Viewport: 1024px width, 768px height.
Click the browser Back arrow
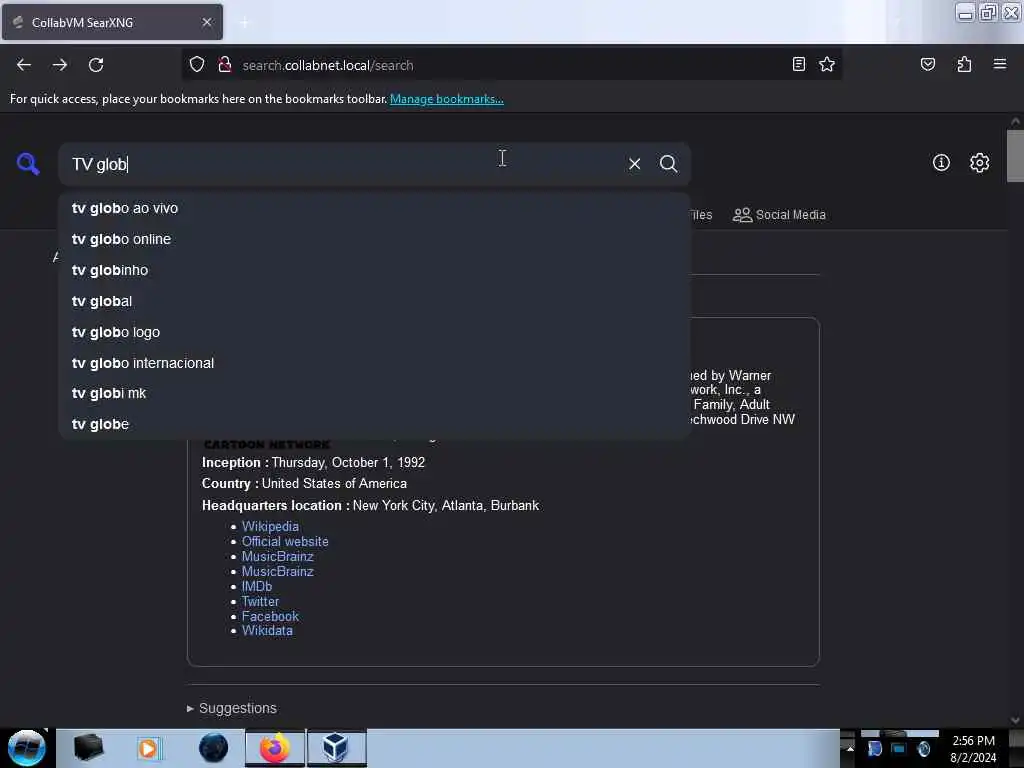[x=24, y=65]
